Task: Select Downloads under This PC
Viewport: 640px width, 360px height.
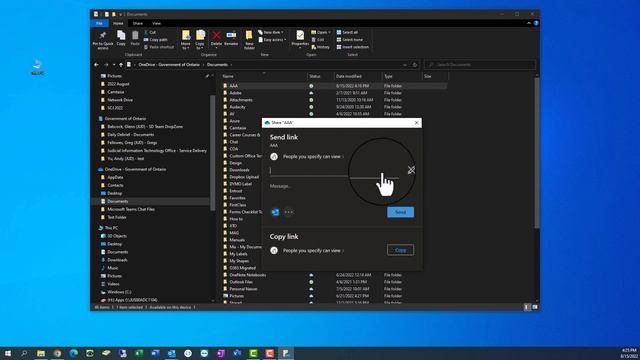Action: (x=117, y=260)
